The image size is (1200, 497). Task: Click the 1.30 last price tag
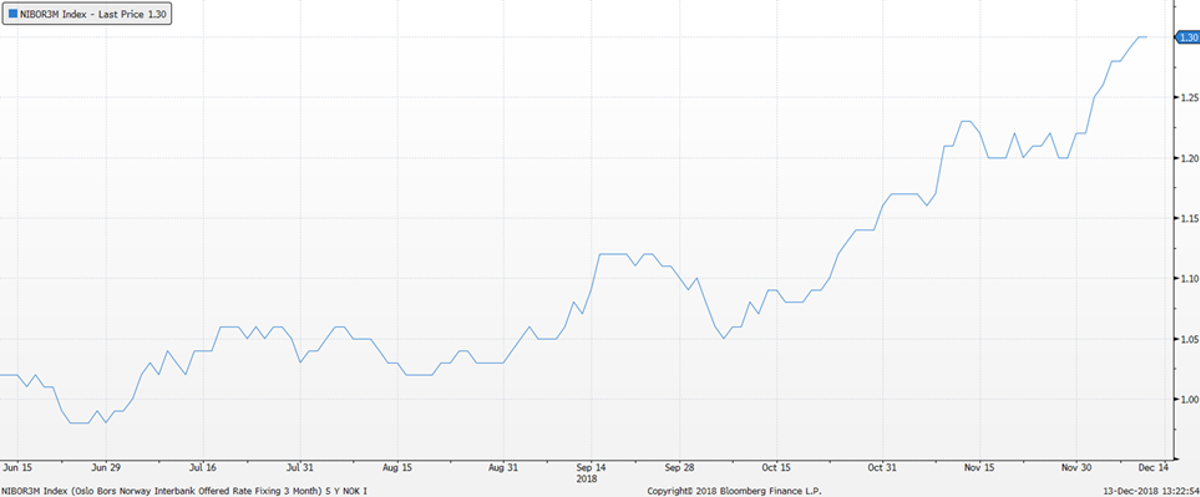[1187, 37]
